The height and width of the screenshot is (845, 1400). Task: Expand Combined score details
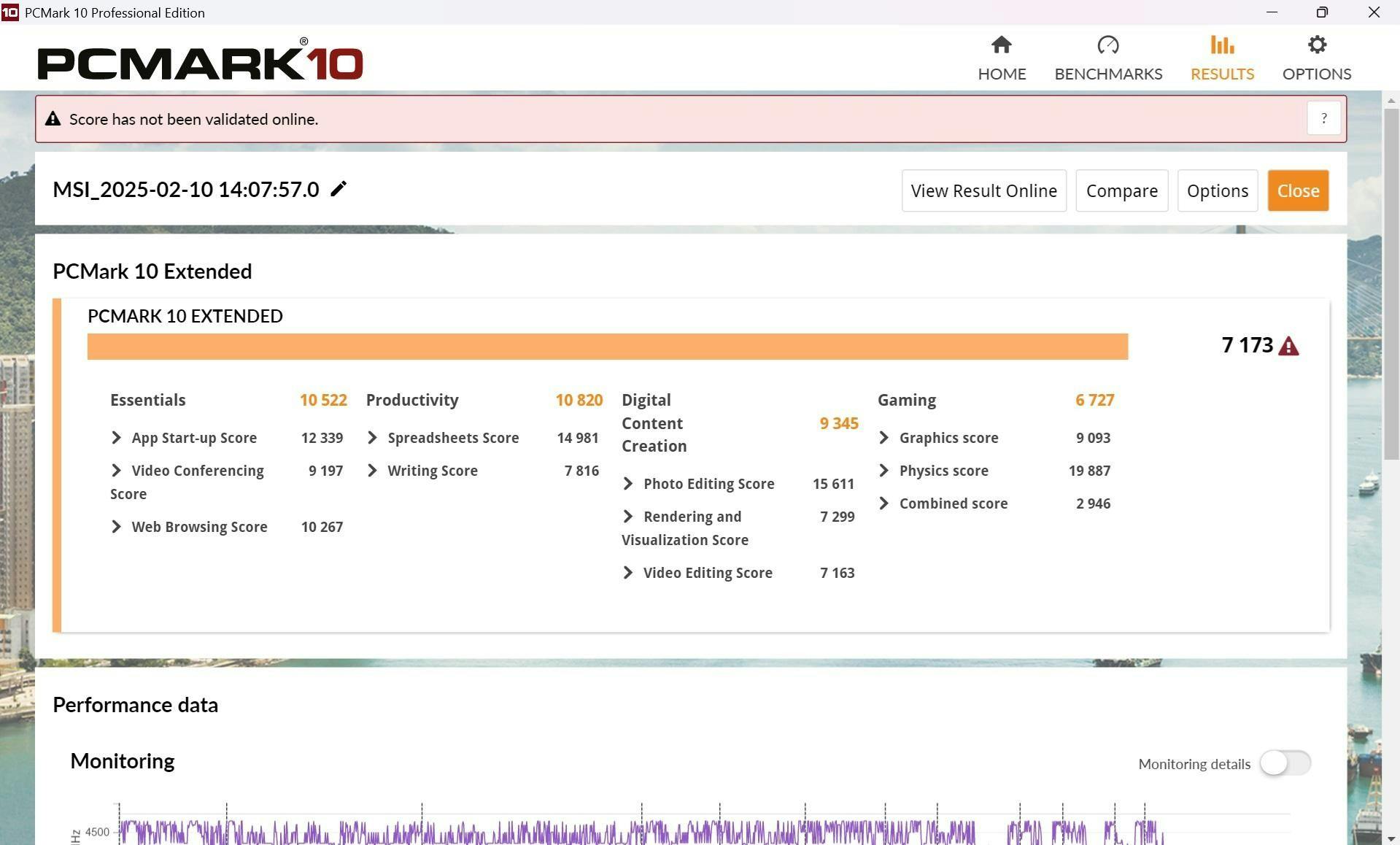(x=883, y=503)
